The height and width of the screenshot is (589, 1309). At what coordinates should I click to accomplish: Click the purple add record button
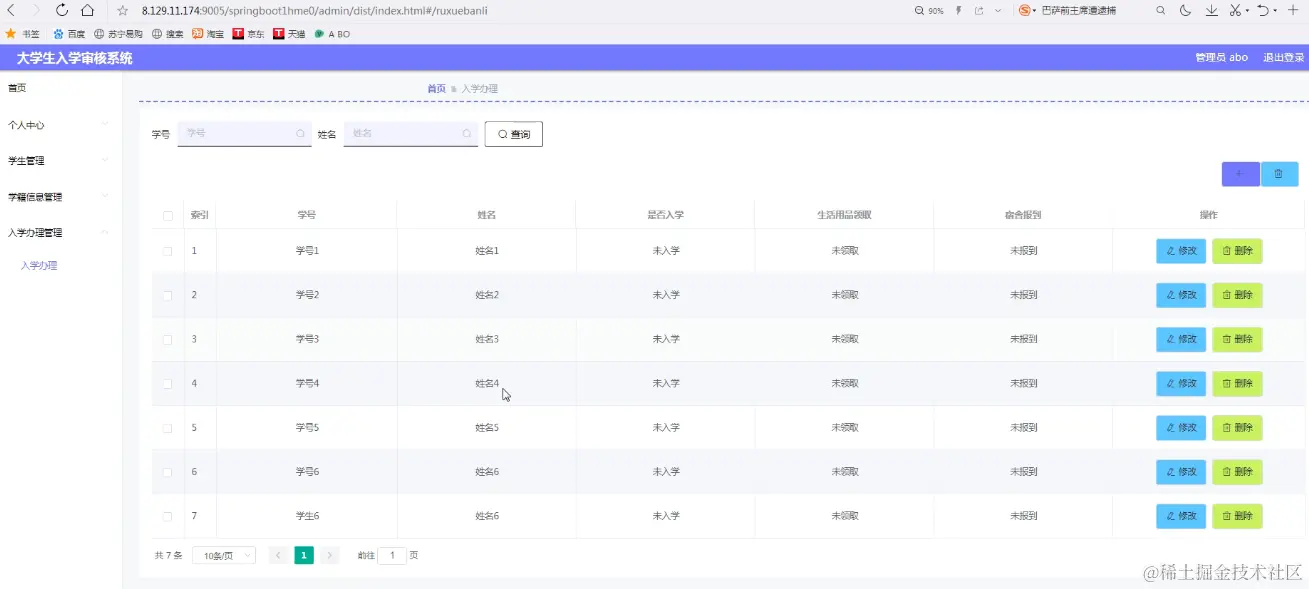coord(1240,174)
